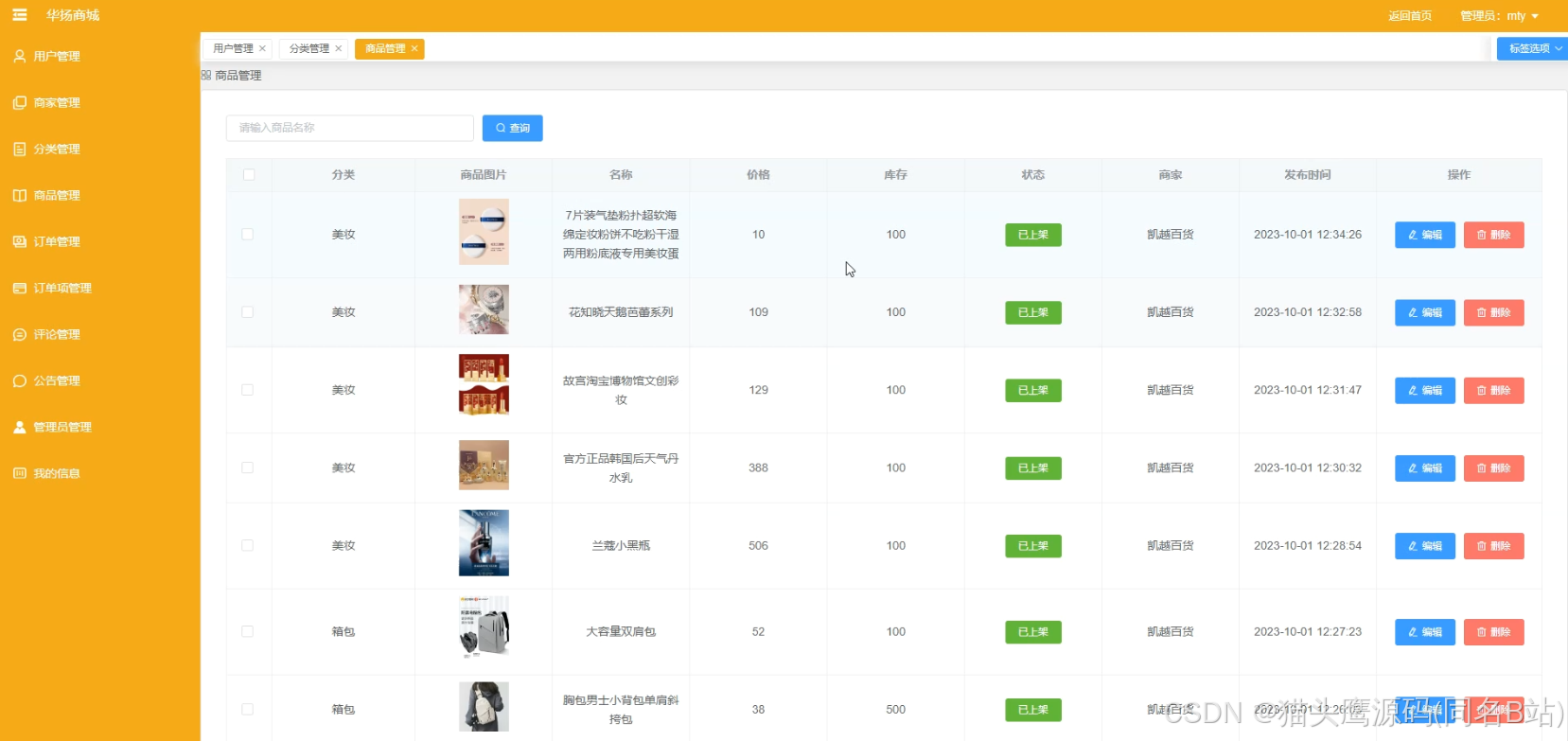This screenshot has width=1568, height=741.
Task: Open the 标签选项 dropdown
Action: [1532, 48]
